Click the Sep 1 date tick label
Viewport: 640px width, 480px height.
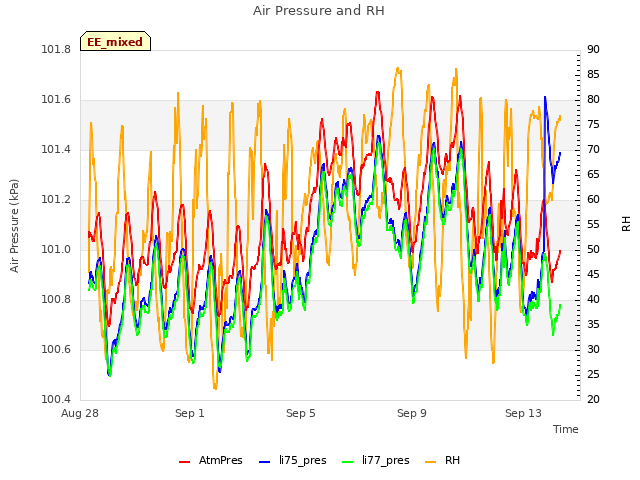[190, 413]
